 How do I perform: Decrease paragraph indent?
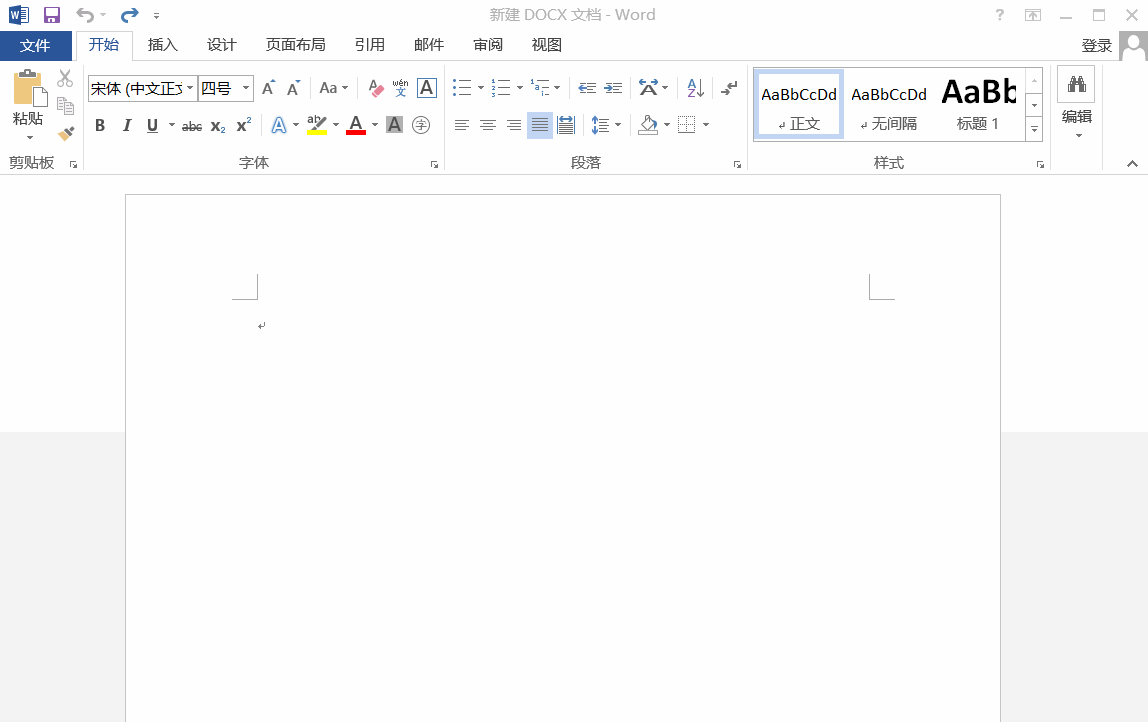tap(587, 88)
